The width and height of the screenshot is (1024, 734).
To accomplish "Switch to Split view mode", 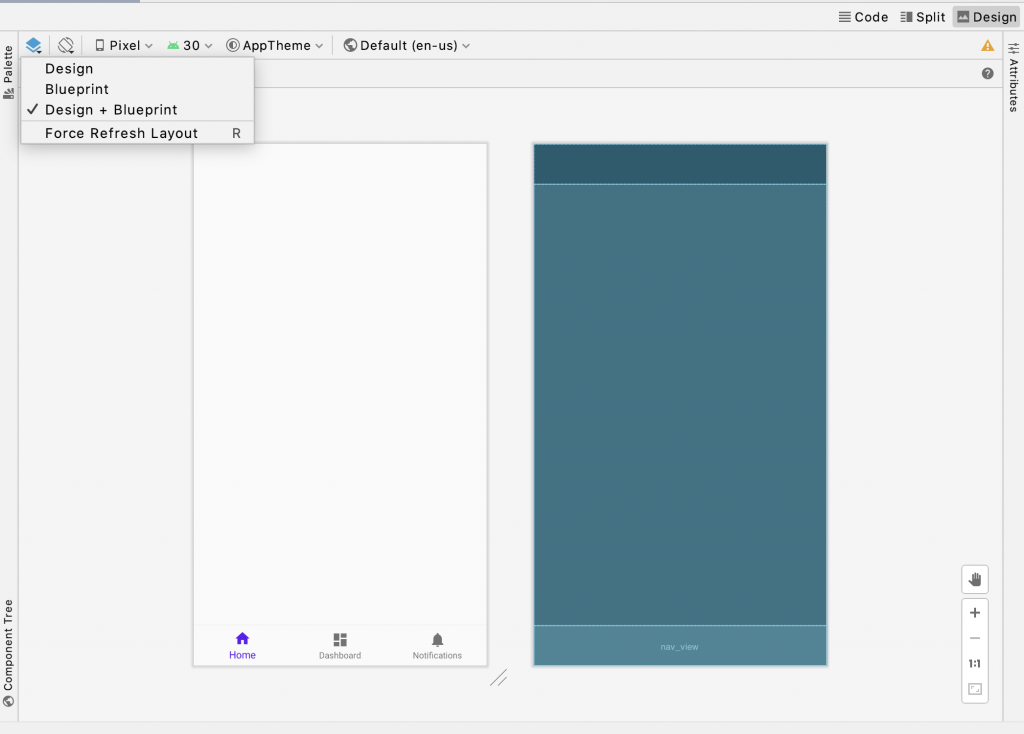I will 922,17.
